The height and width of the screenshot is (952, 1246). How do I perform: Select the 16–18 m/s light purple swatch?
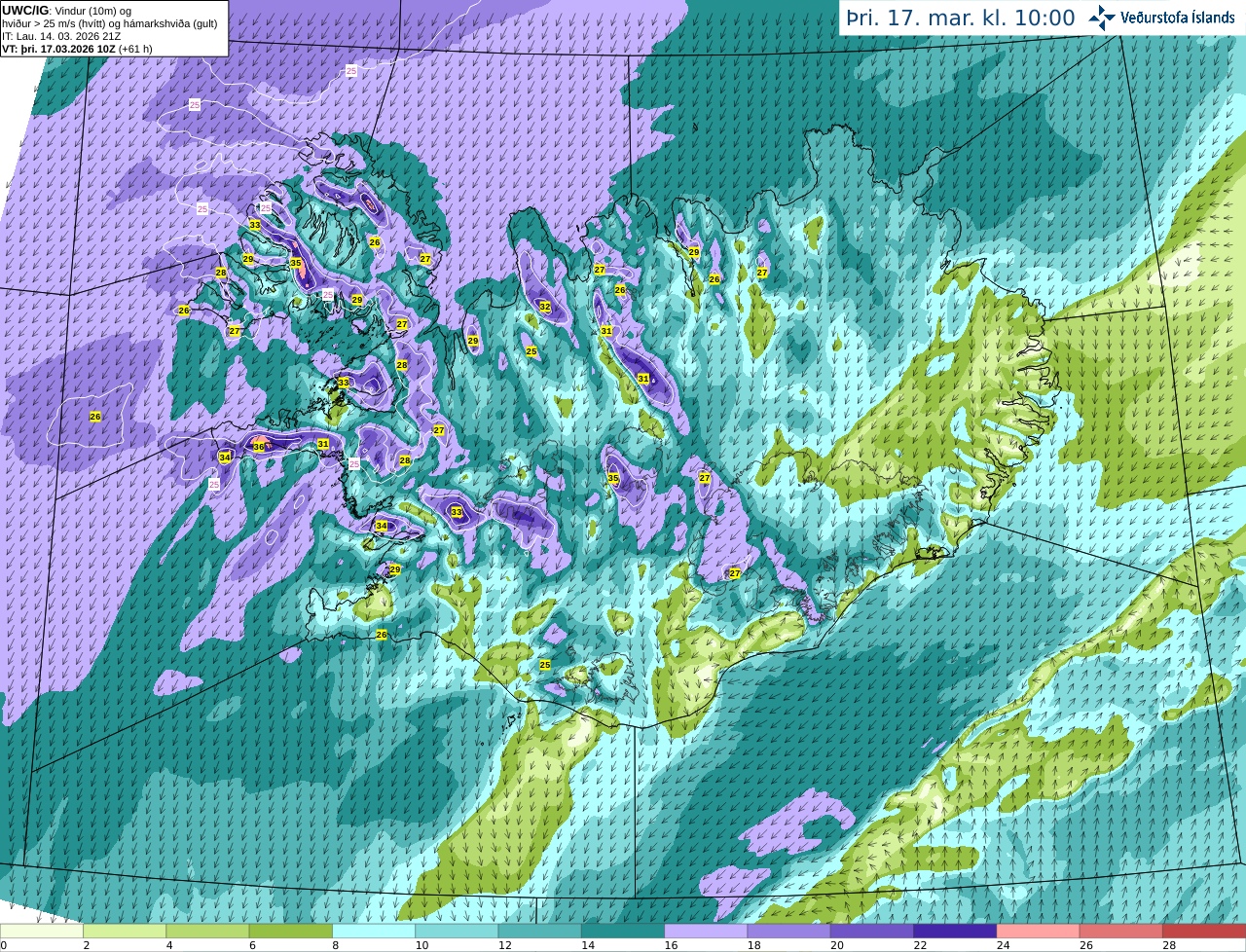(706, 931)
